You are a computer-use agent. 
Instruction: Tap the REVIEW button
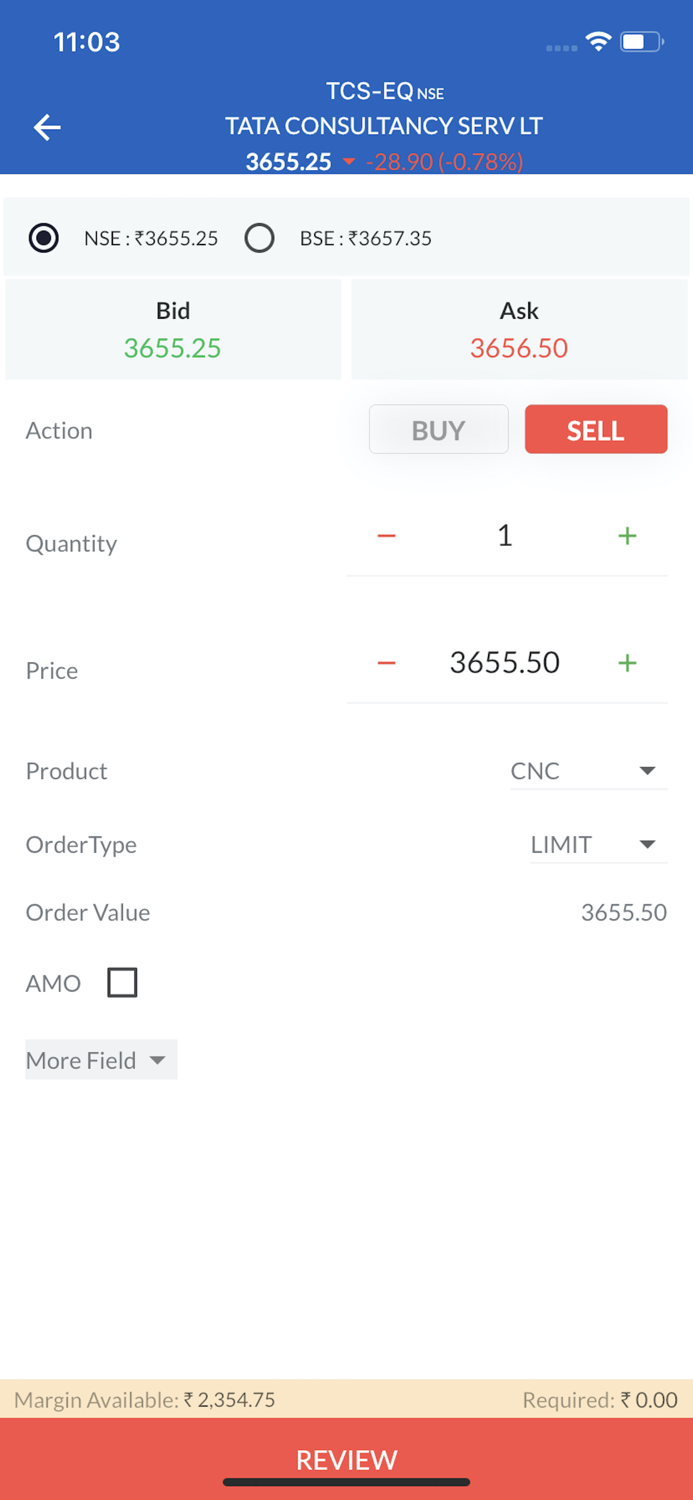pyautogui.click(x=346, y=1459)
